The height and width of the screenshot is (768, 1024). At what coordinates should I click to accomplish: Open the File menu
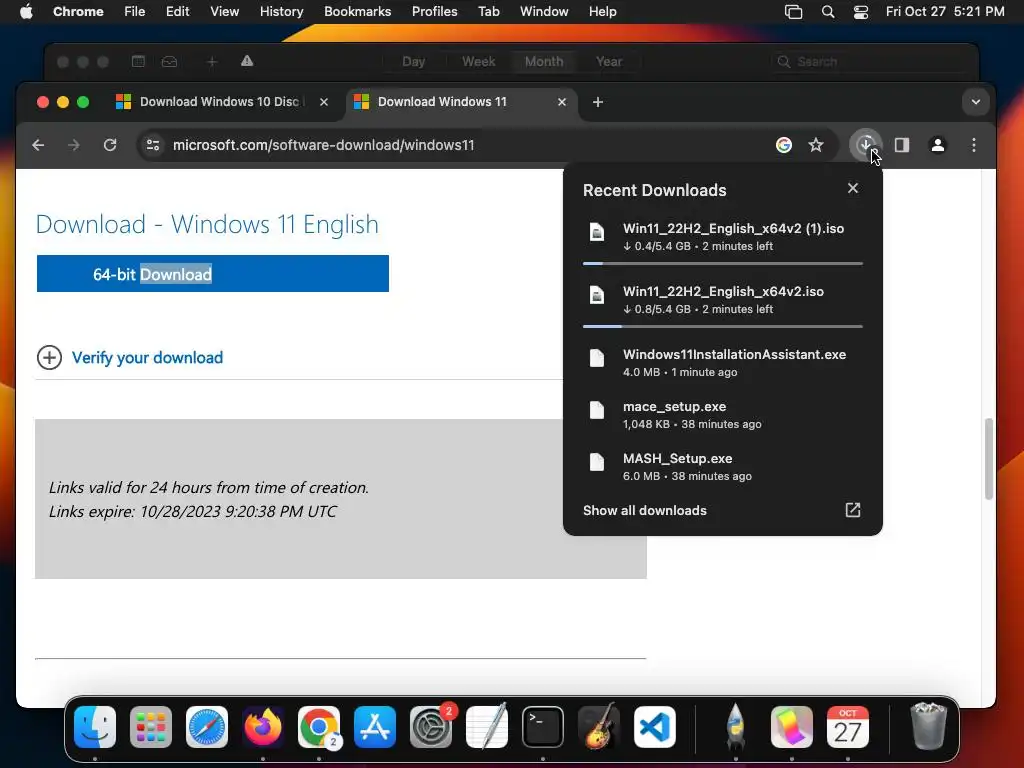point(135,11)
